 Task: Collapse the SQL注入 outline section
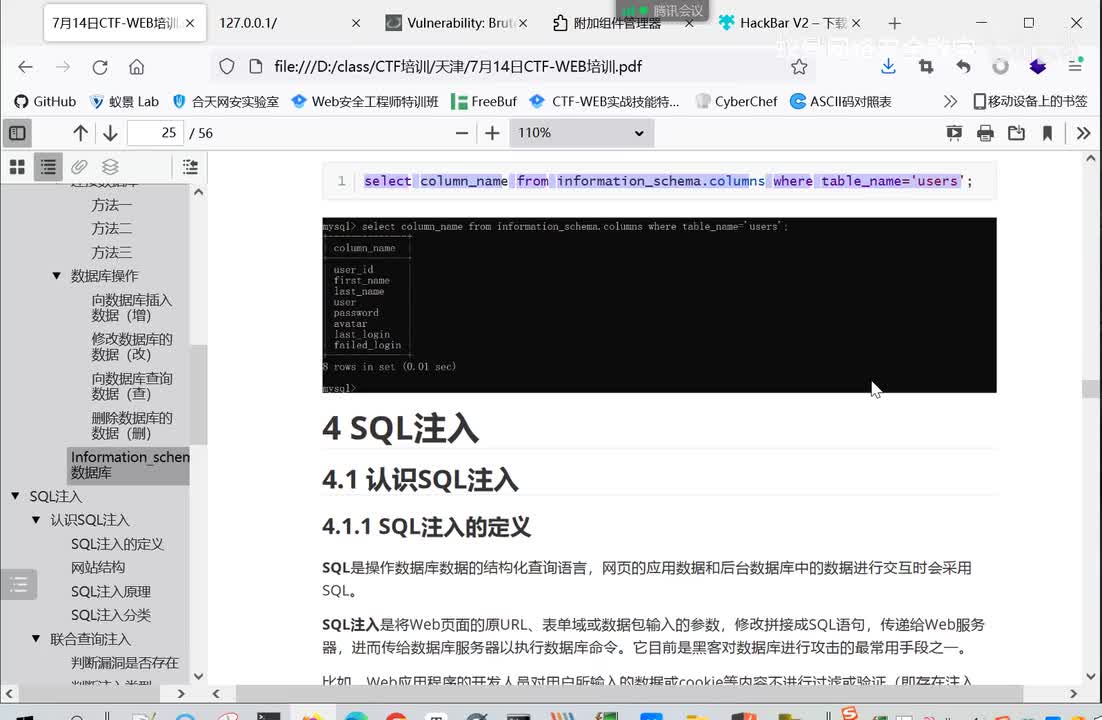click(15, 496)
